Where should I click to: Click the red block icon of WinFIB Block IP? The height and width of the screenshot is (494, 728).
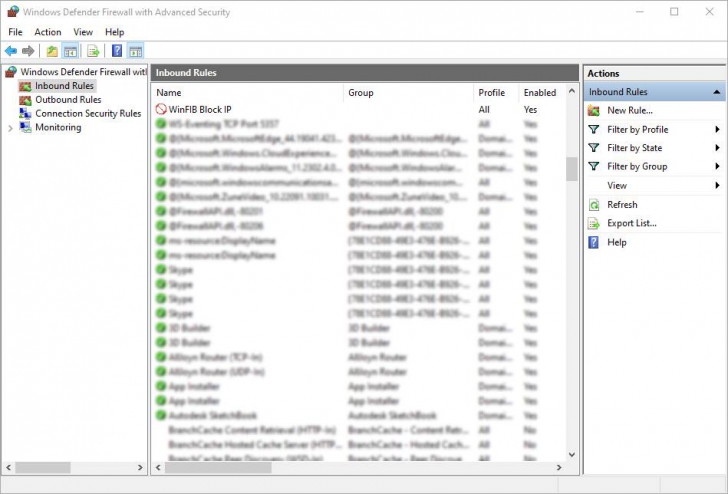161,109
